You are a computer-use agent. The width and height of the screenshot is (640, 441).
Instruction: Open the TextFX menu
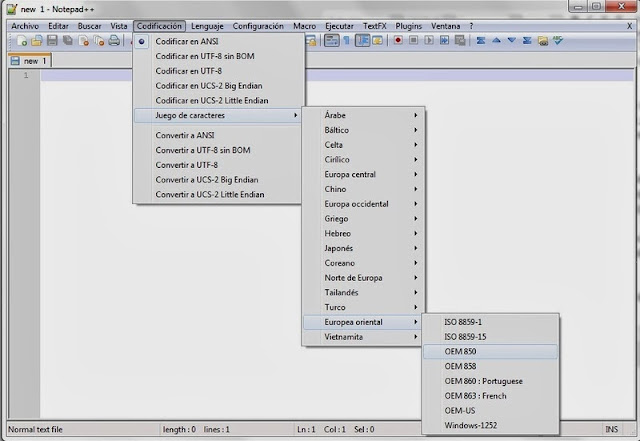click(375, 26)
